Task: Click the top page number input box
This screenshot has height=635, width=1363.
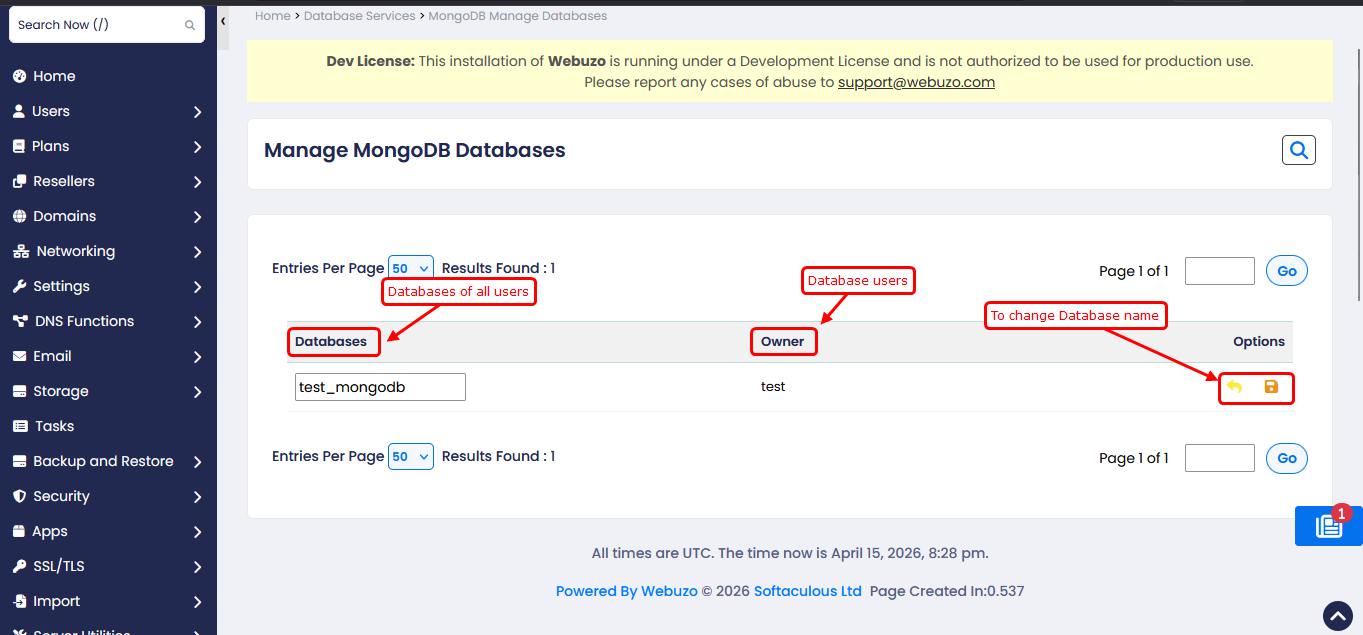Action: (1219, 271)
